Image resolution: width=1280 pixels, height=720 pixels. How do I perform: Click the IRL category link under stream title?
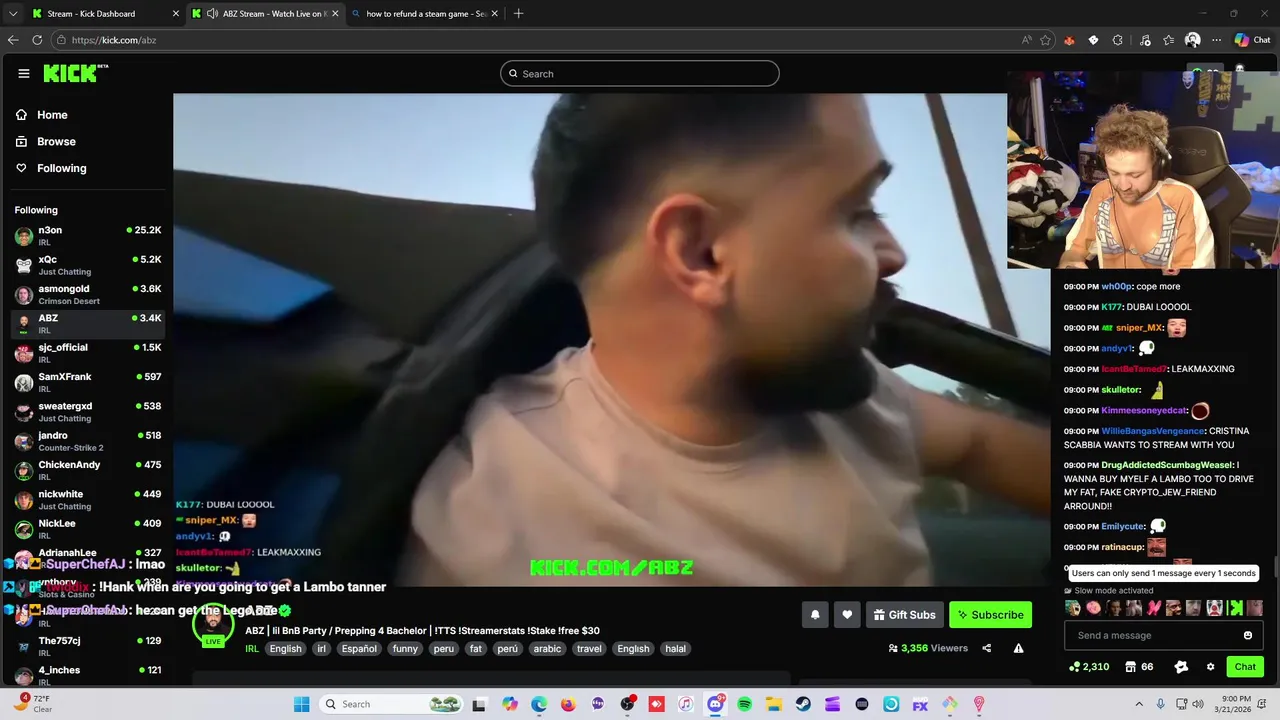coord(252,648)
